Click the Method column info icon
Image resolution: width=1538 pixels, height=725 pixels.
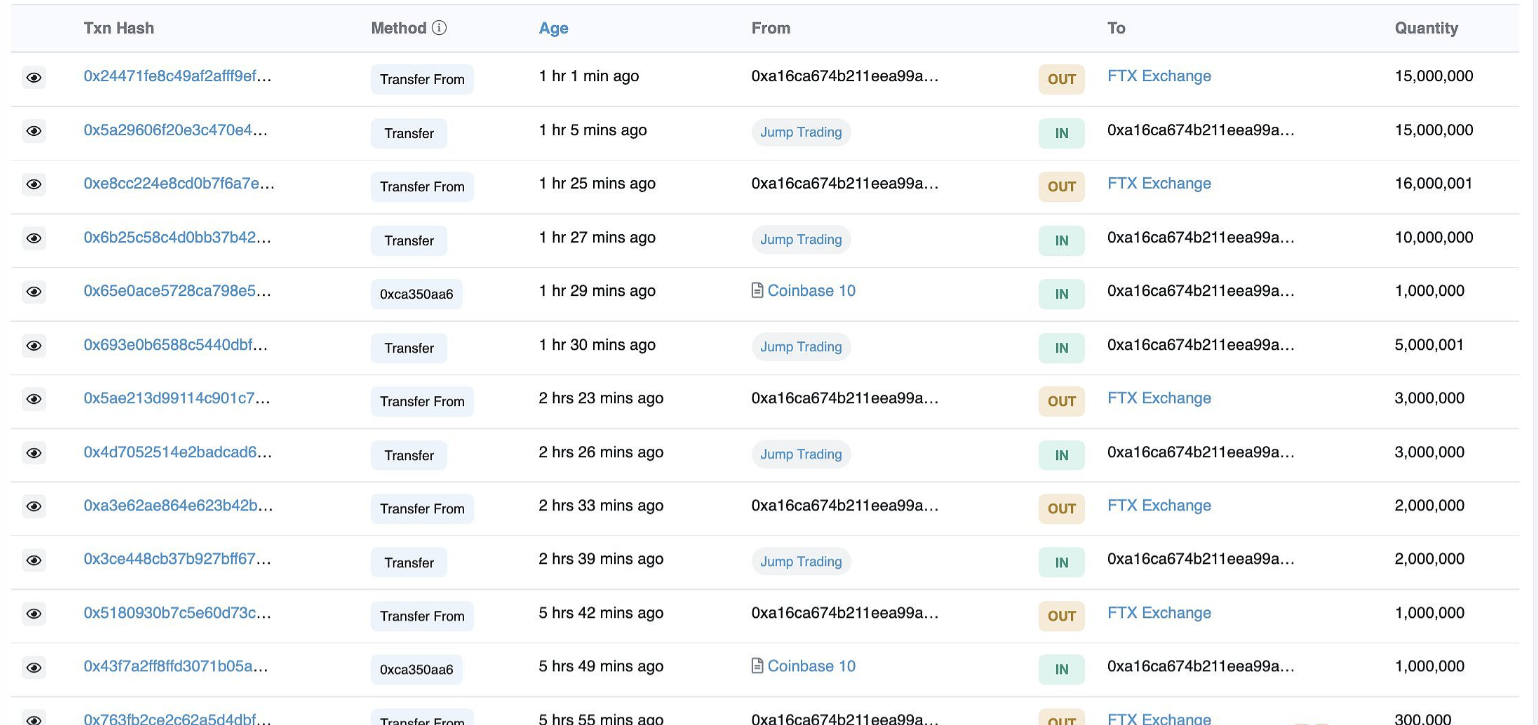439,28
